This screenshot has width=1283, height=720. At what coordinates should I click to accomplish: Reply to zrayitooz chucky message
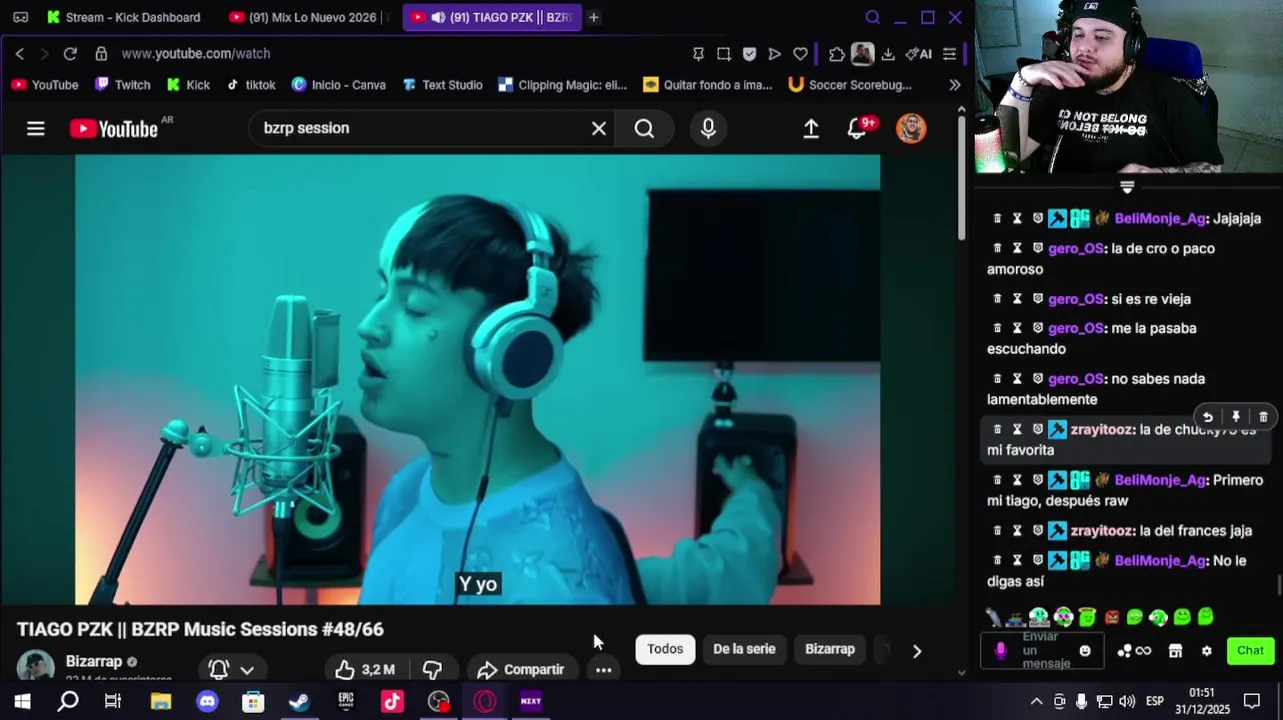click(x=1207, y=417)
